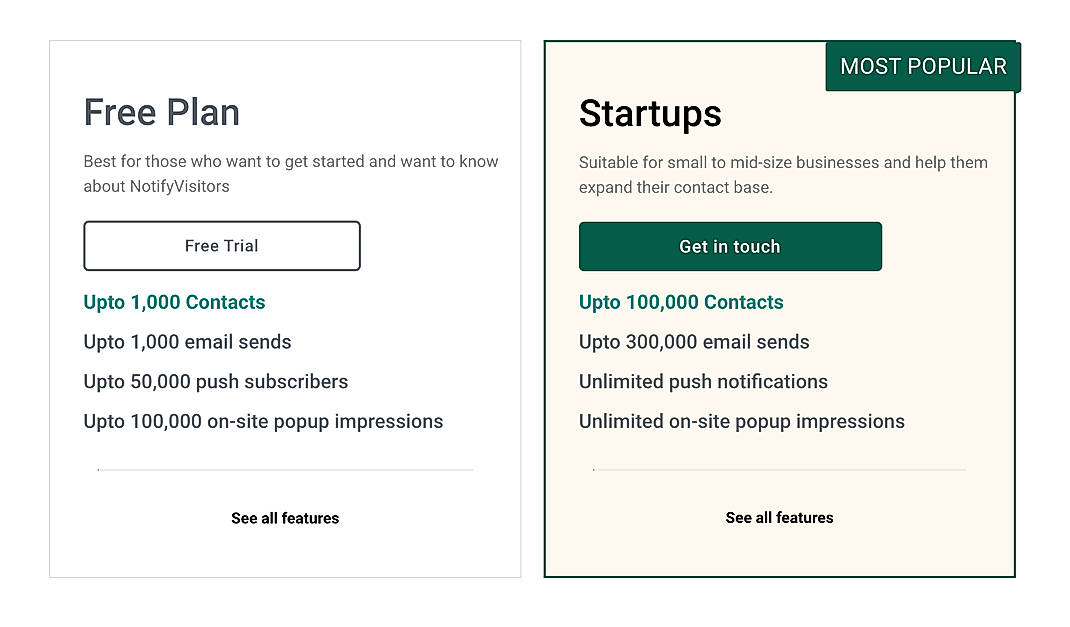Open See all features under Free Plan
1070x627 pixels.
pos(284,518)
